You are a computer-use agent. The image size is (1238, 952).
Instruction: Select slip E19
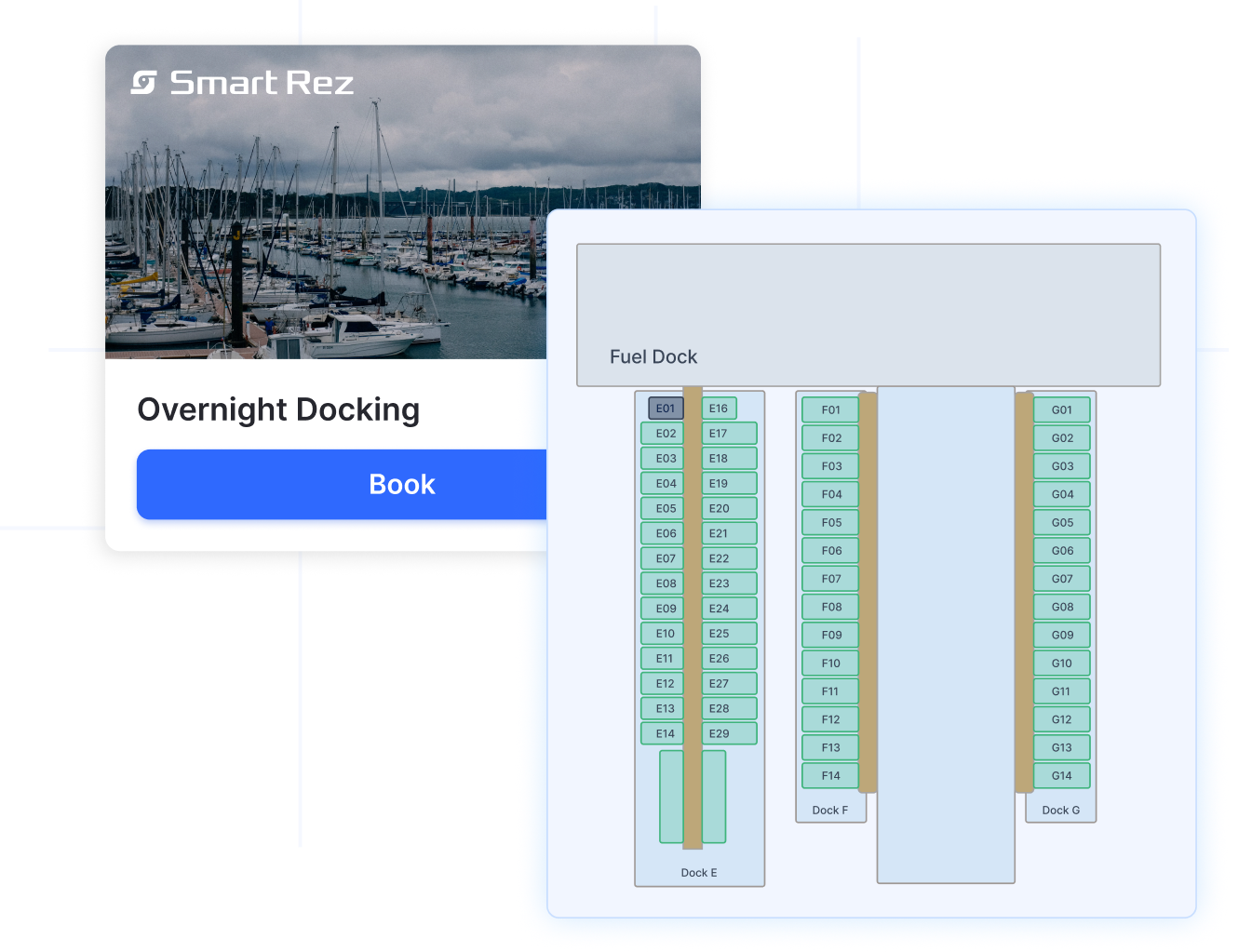tap(729, 484)
